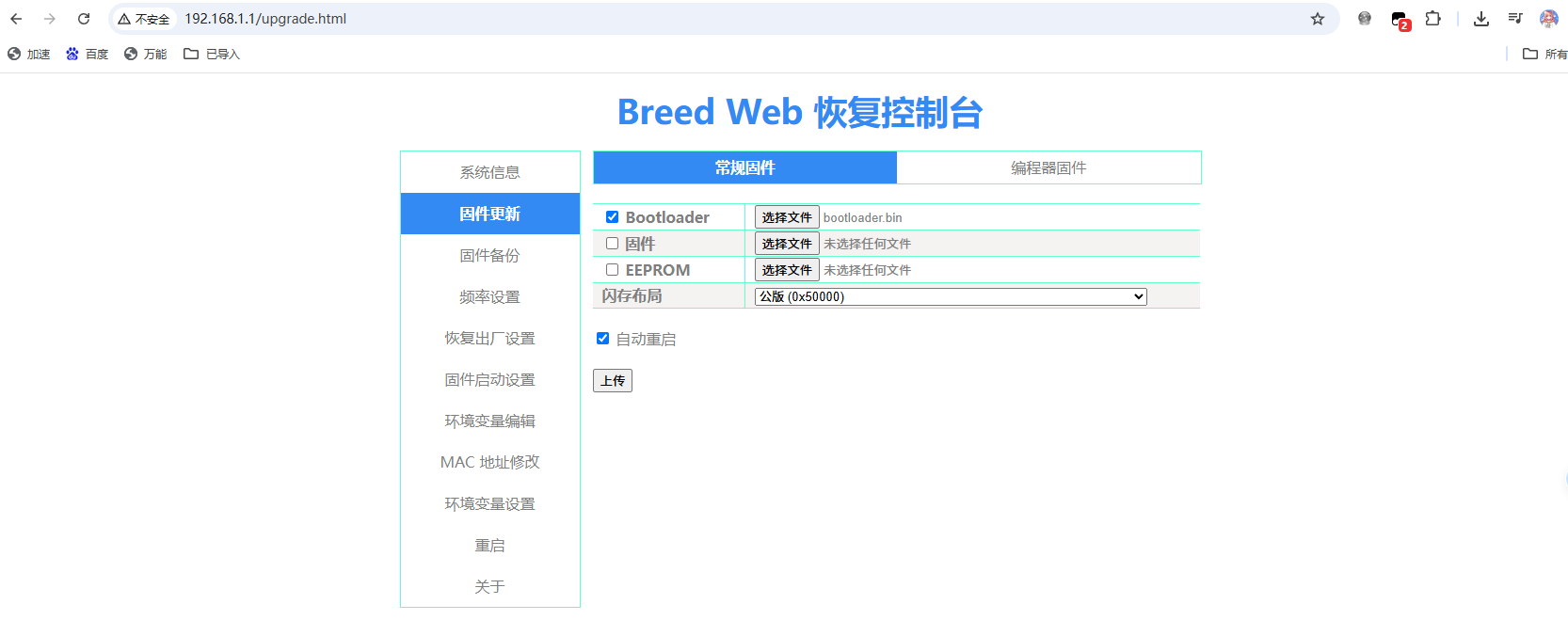Open the 闪存布局 flash layout dropdown
Screen dimensions: 1568x636
951,296
